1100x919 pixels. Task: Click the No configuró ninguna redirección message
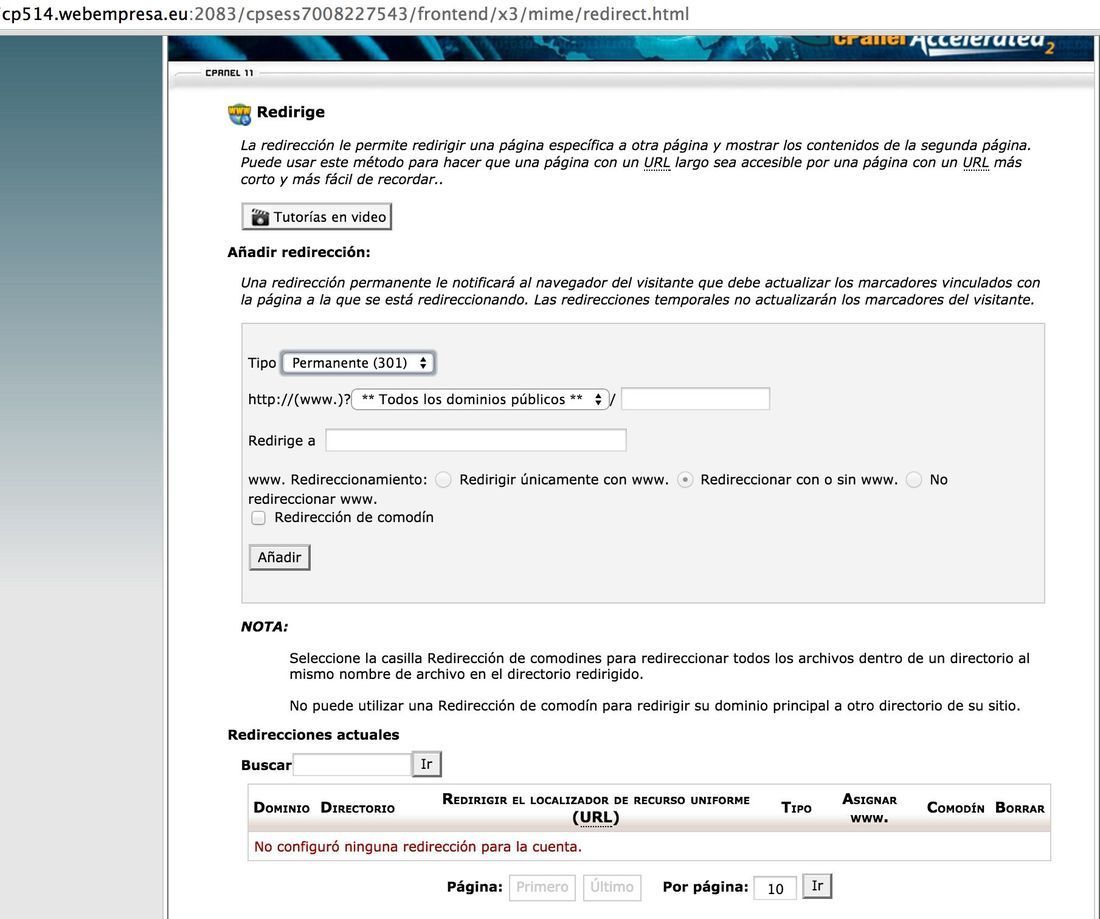(x=418, y=847)
